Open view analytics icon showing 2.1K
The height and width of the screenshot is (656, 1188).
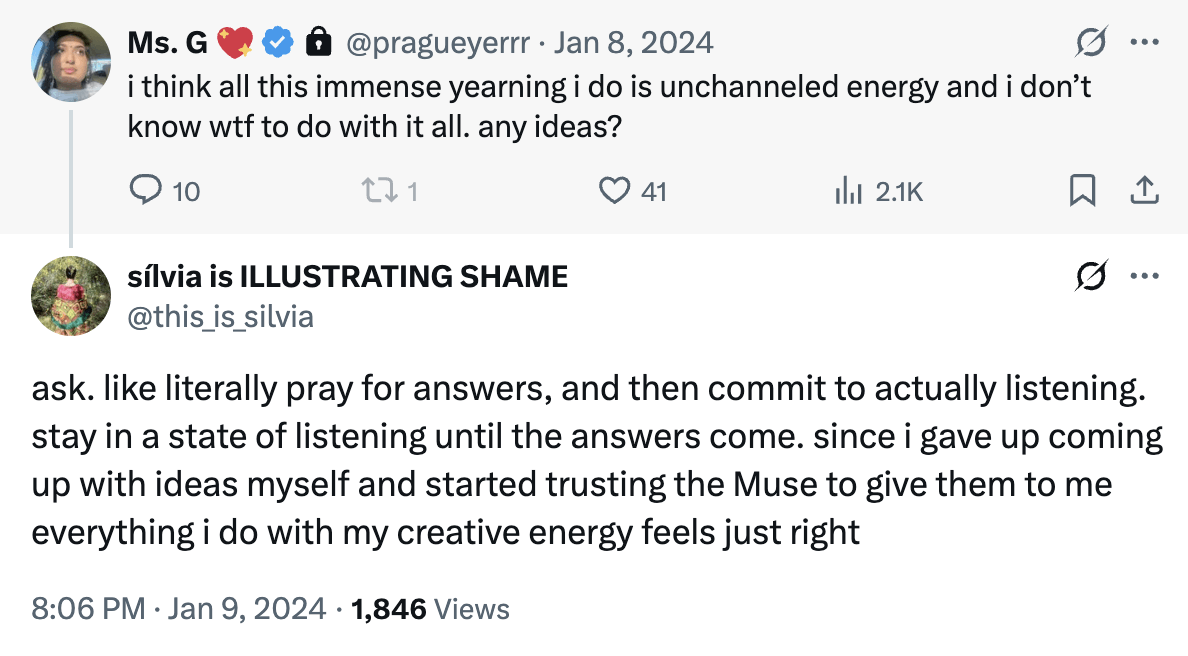(848, 190)
